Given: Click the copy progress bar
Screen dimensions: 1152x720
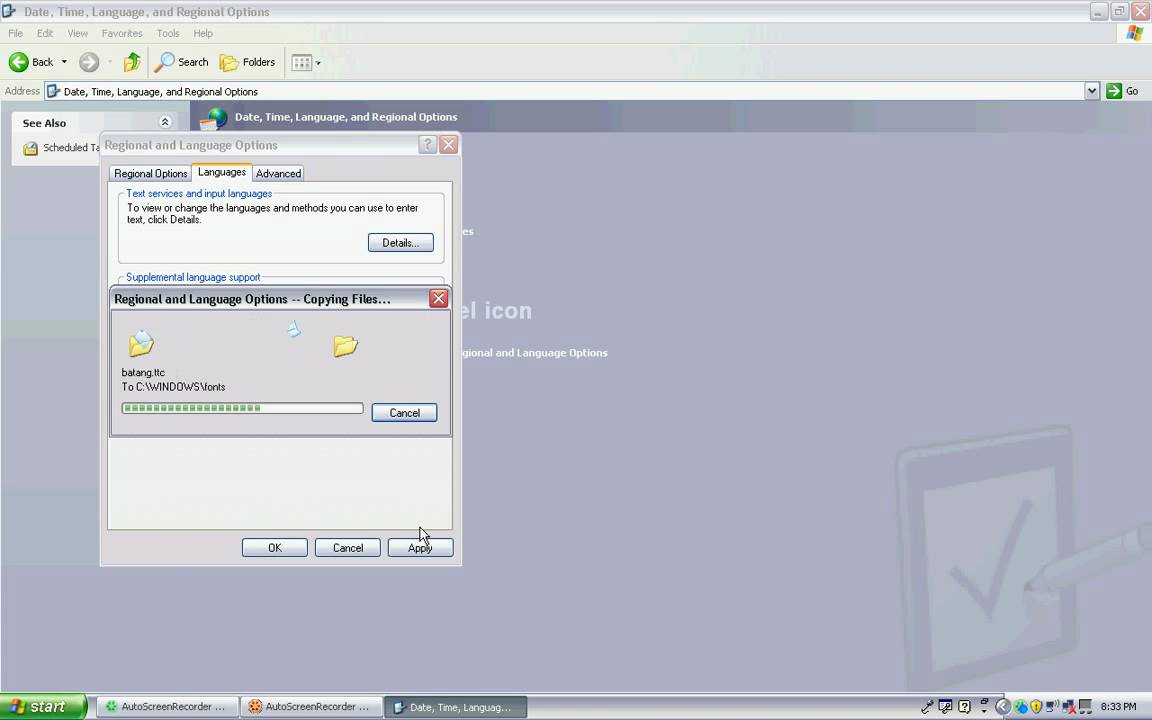Looking at the screenshot, I should (242, 408).
